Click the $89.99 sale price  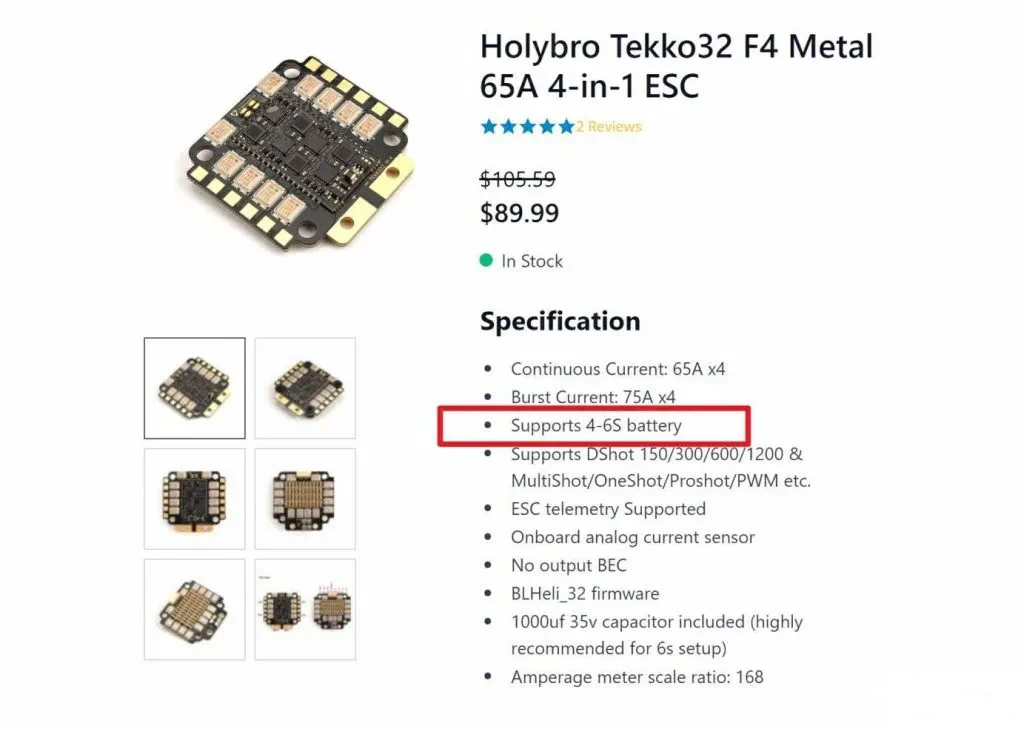(520, 213)
